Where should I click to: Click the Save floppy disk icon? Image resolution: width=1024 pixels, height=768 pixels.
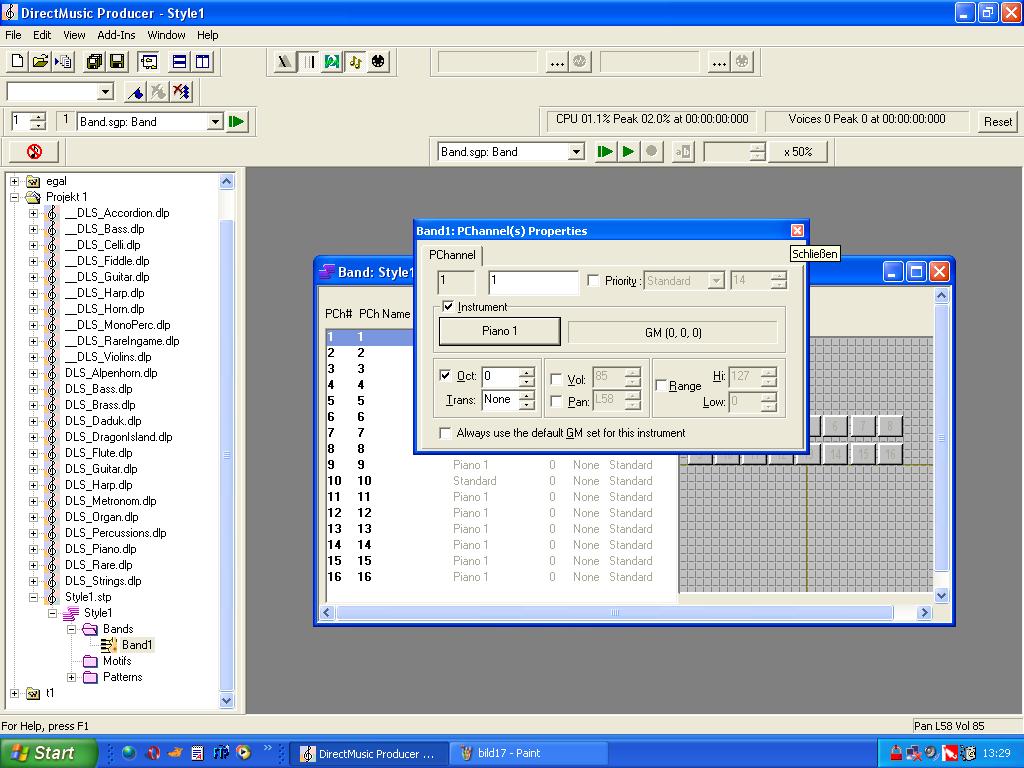tap(117, 62)
